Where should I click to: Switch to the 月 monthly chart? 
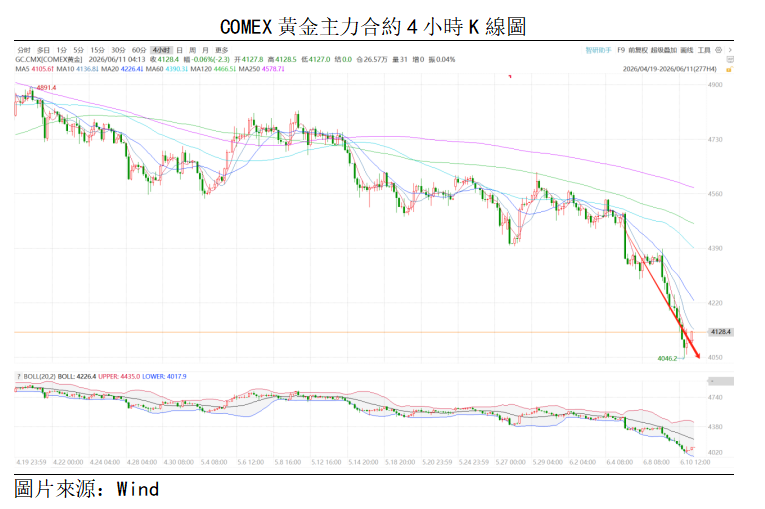[205, 50]
